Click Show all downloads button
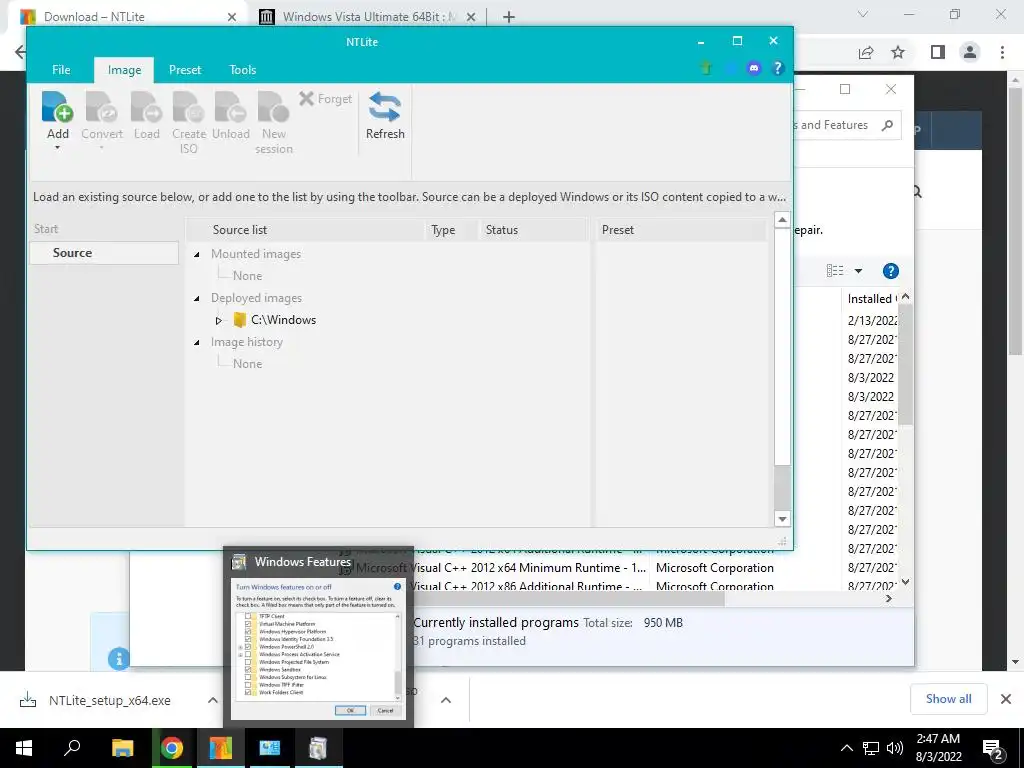Screen dimensions: 1024x768 (x=948, y=699)
